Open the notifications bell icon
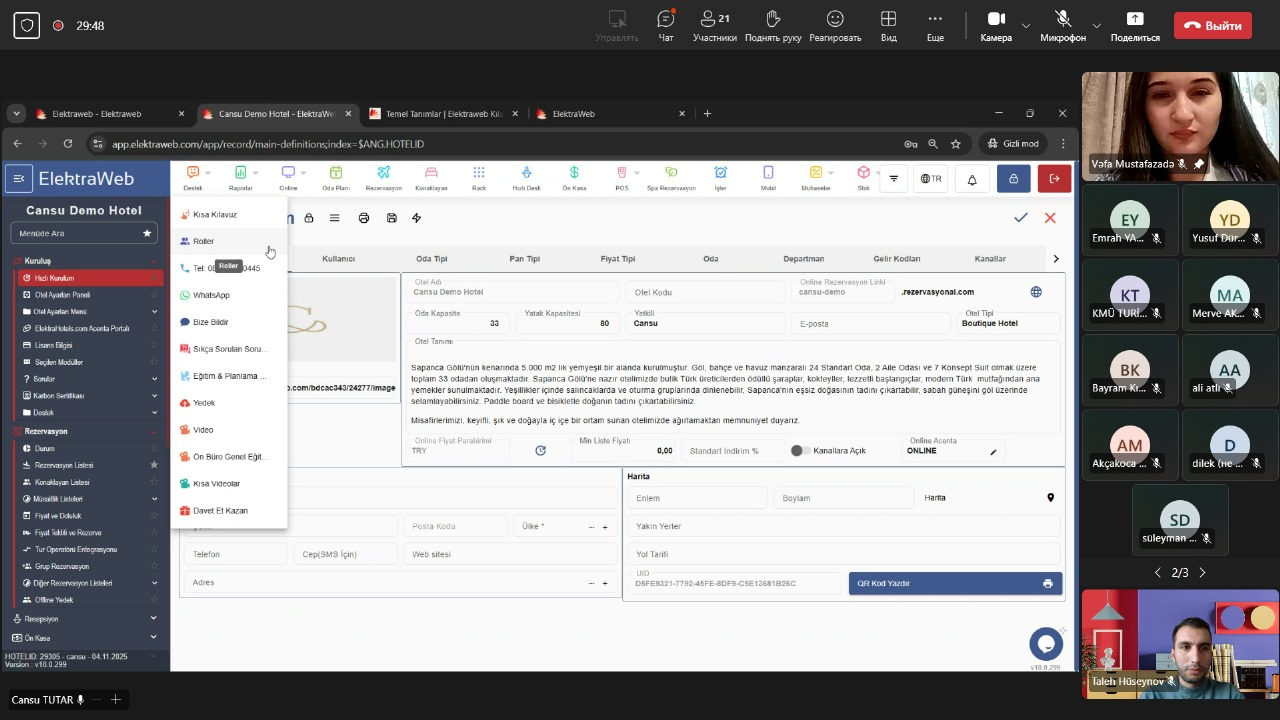Screen dimensions: 1280x720 pyautogui.click(x=971, y=179)
